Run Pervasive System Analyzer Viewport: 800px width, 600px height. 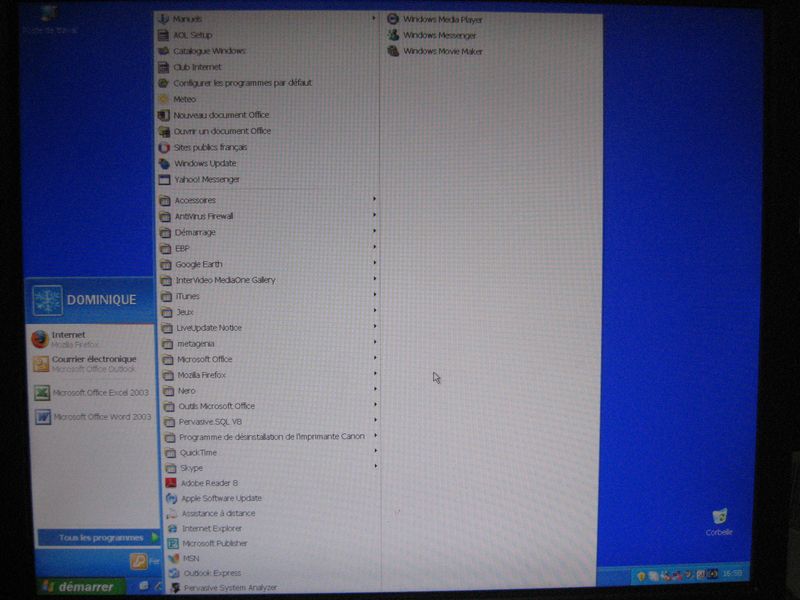tap(223, 588)
